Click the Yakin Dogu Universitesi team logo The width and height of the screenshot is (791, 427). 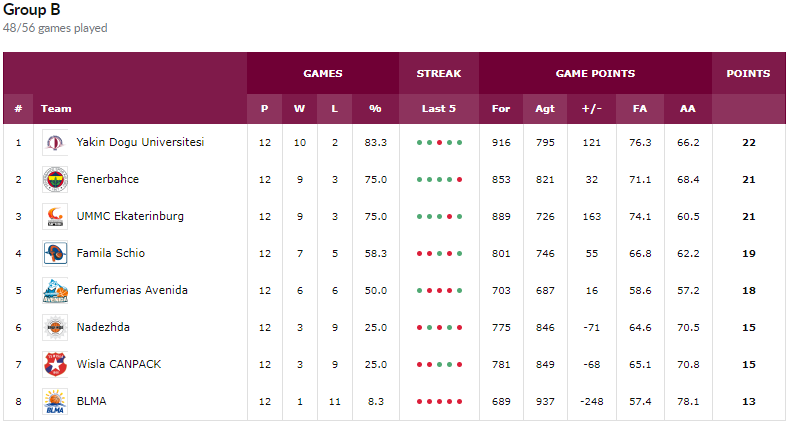55,143
